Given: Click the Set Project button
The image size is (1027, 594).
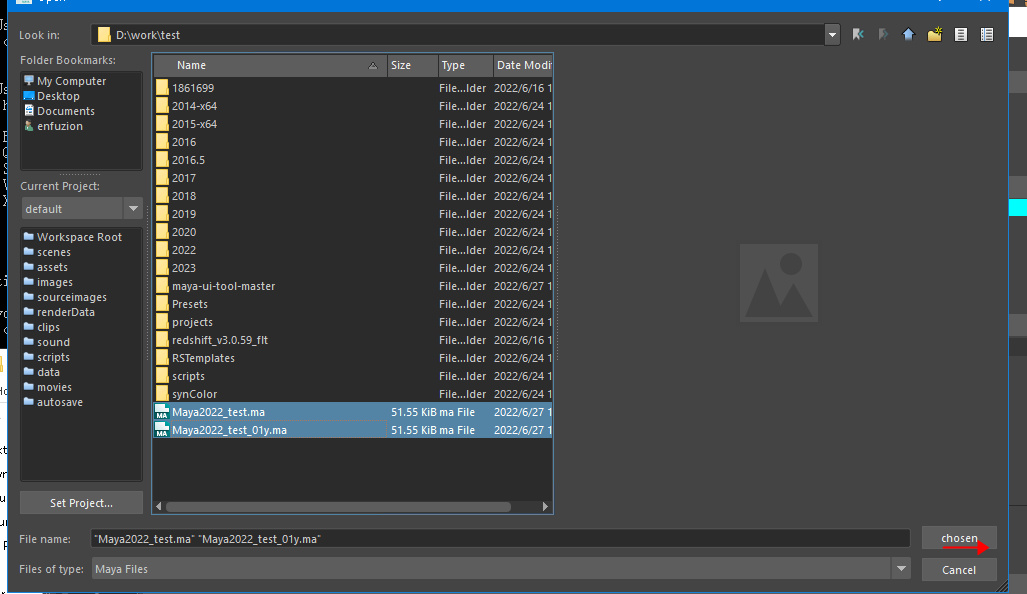Looking at the screenshot, I should 81,502.
